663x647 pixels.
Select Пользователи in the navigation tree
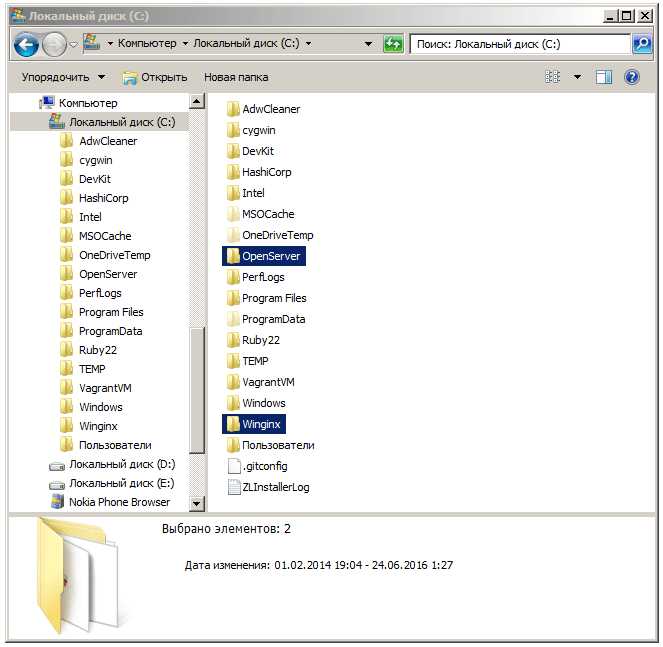[x=115, y=445]
